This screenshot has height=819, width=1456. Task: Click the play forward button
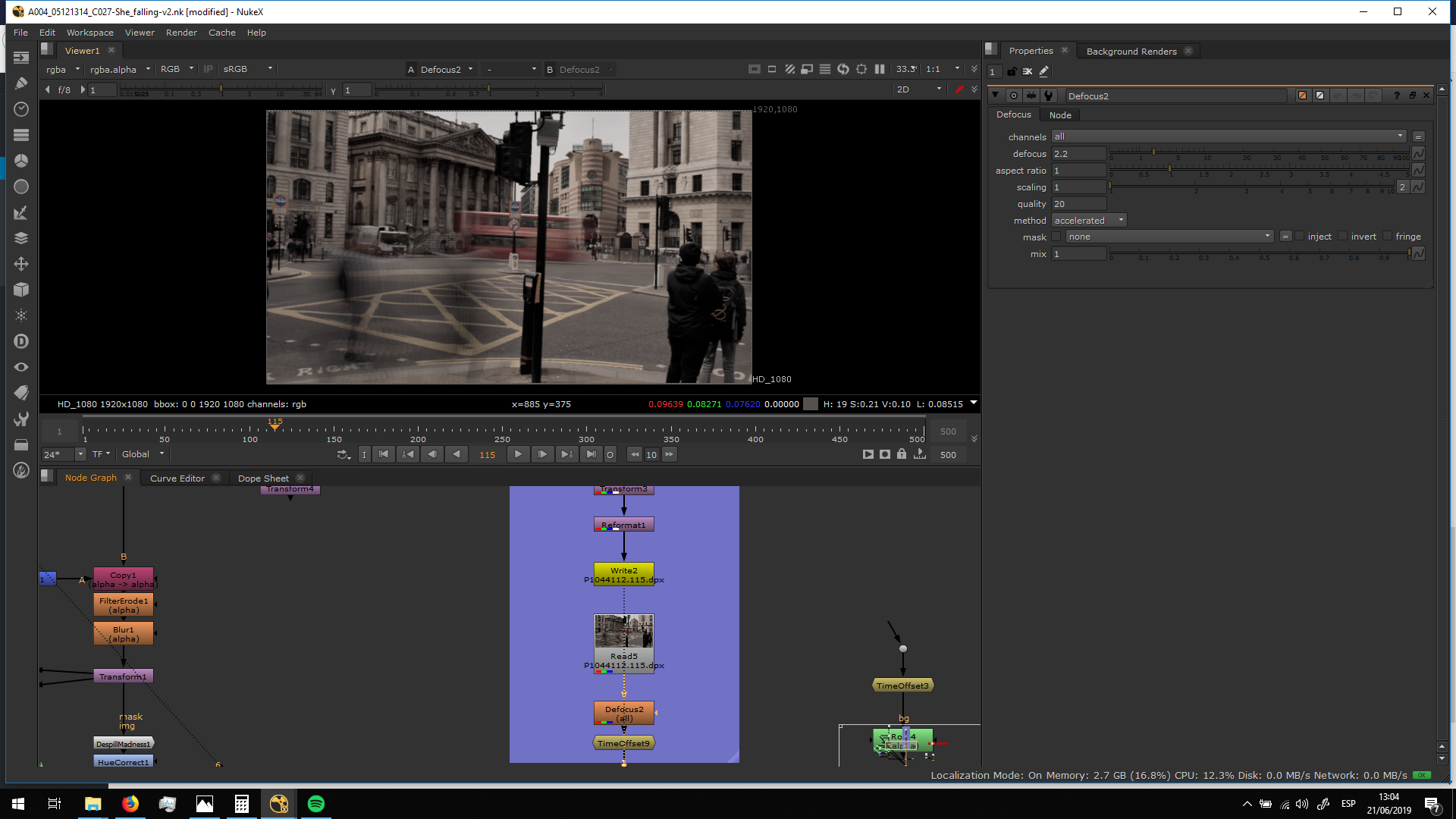click(518, 454)
